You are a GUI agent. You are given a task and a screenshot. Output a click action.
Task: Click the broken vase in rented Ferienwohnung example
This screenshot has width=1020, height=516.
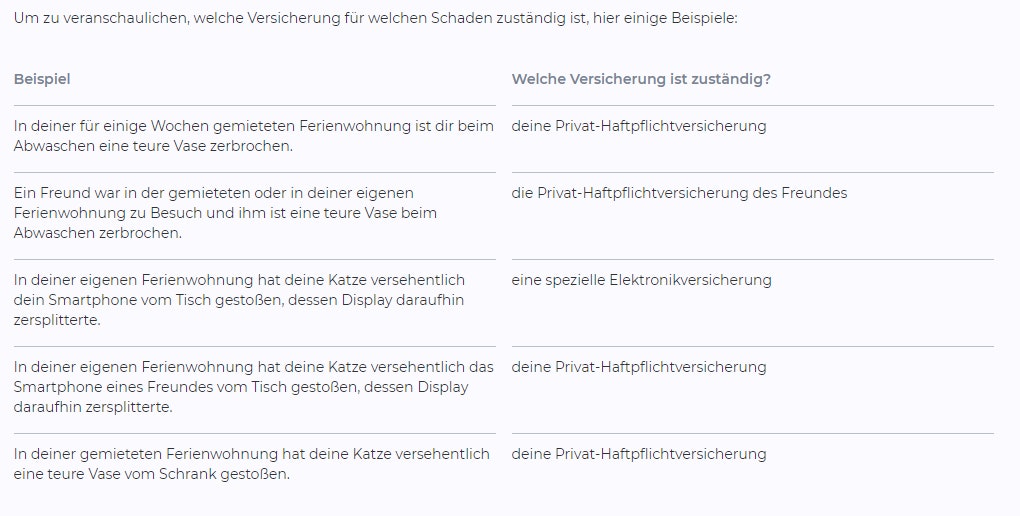(254, 136)
